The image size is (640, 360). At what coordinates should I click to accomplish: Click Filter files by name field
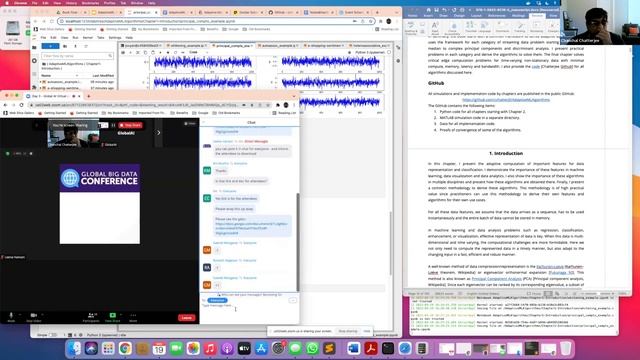(x=77, y=56)
